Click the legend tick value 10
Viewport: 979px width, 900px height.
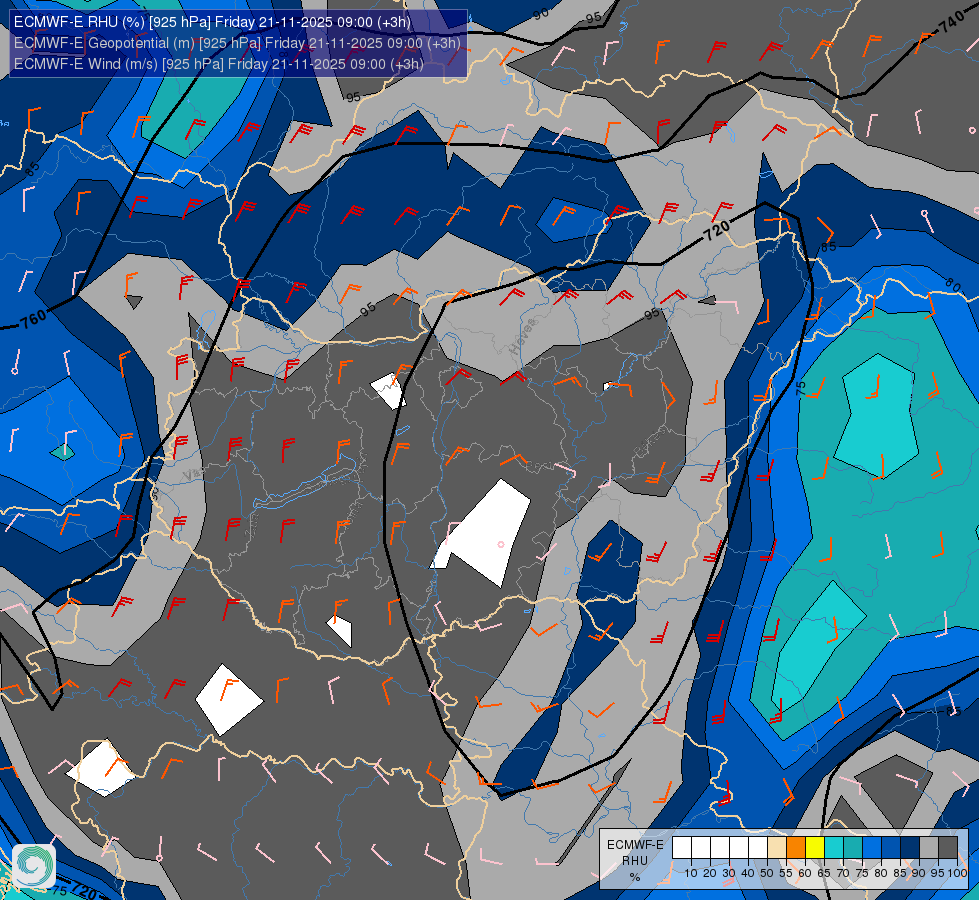(x=691, y=873)
